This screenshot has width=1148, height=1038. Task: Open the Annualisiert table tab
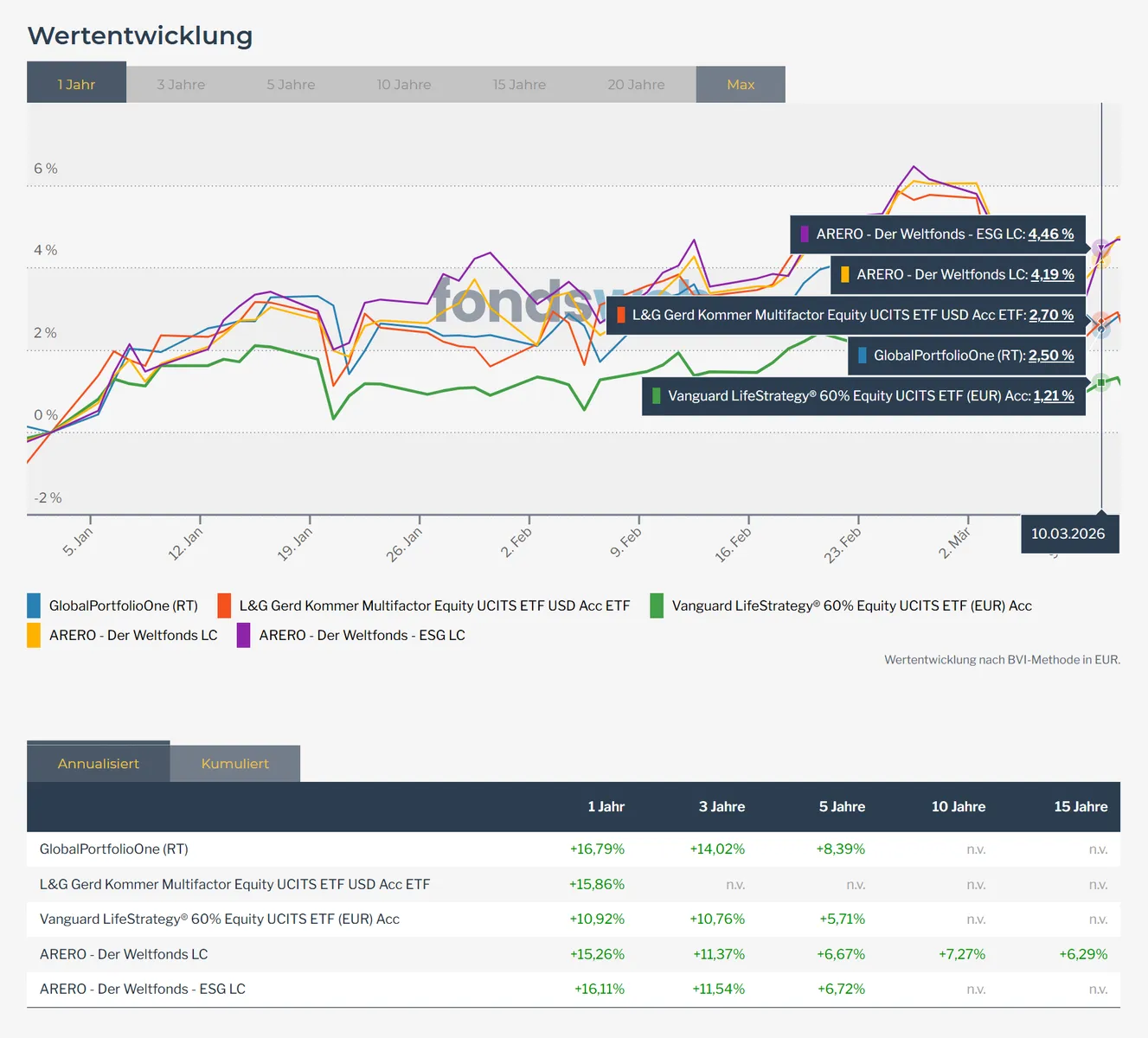tap(99, 764)
